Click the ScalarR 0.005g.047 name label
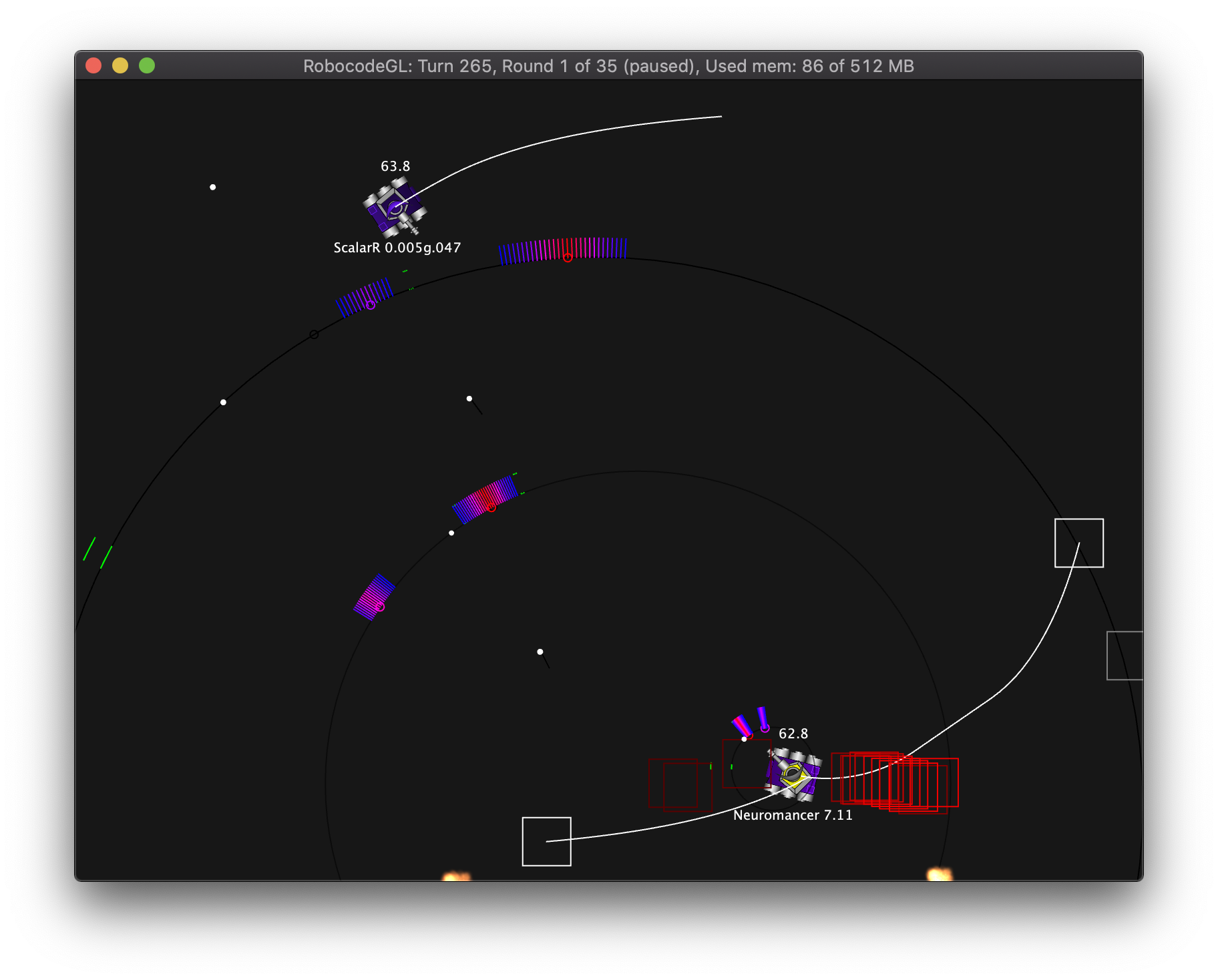 (x=397, y=248)
